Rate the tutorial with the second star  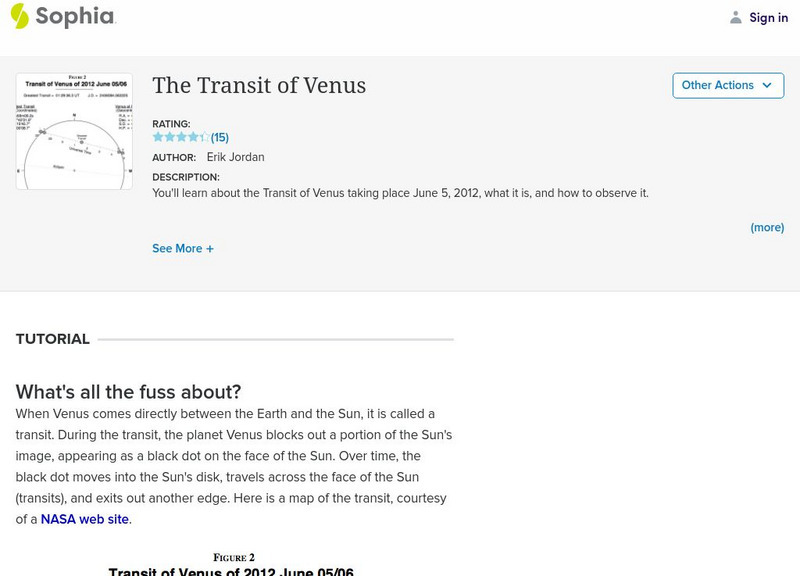(x=170, y=135)
